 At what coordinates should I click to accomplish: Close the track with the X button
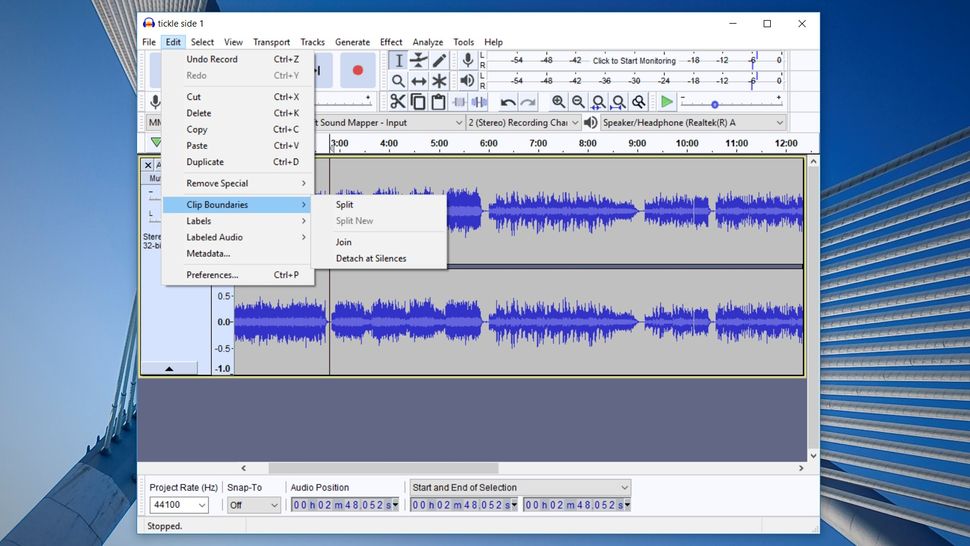148,165
